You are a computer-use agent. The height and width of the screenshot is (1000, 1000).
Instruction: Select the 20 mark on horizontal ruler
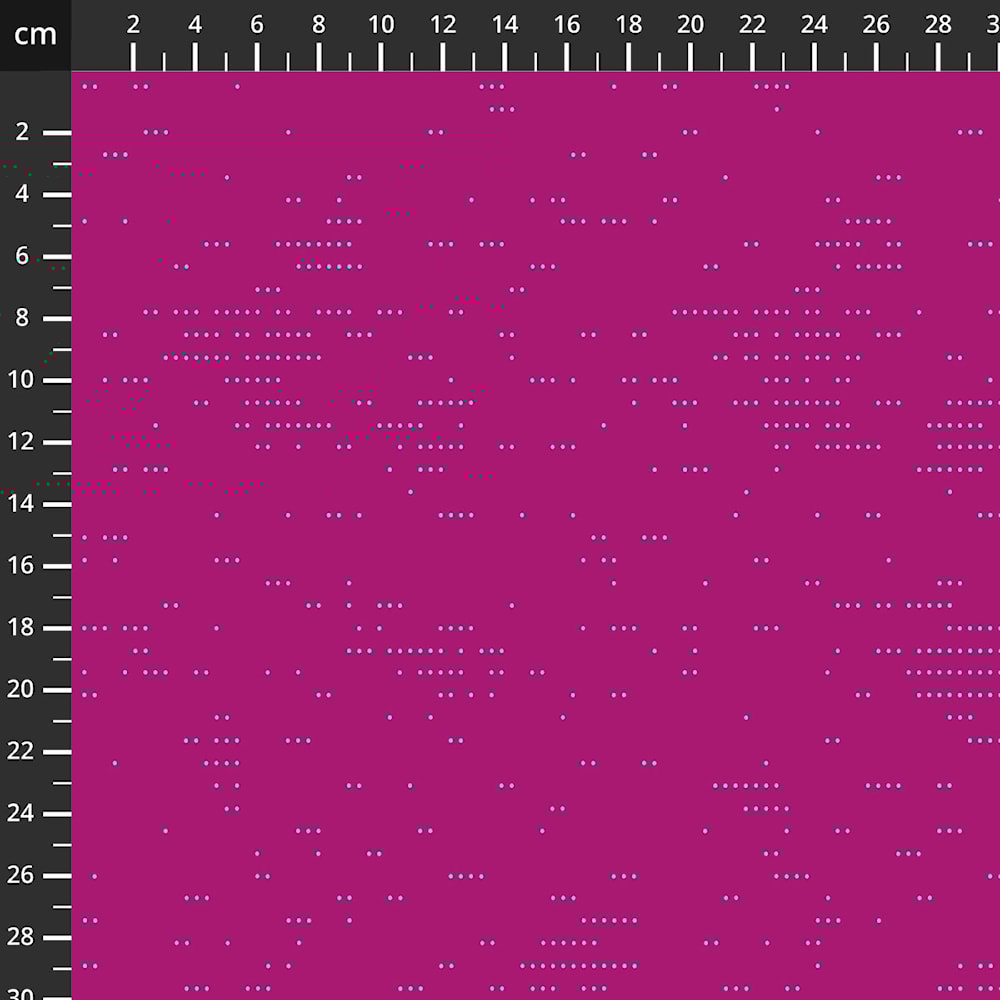[x=691, y=26]
